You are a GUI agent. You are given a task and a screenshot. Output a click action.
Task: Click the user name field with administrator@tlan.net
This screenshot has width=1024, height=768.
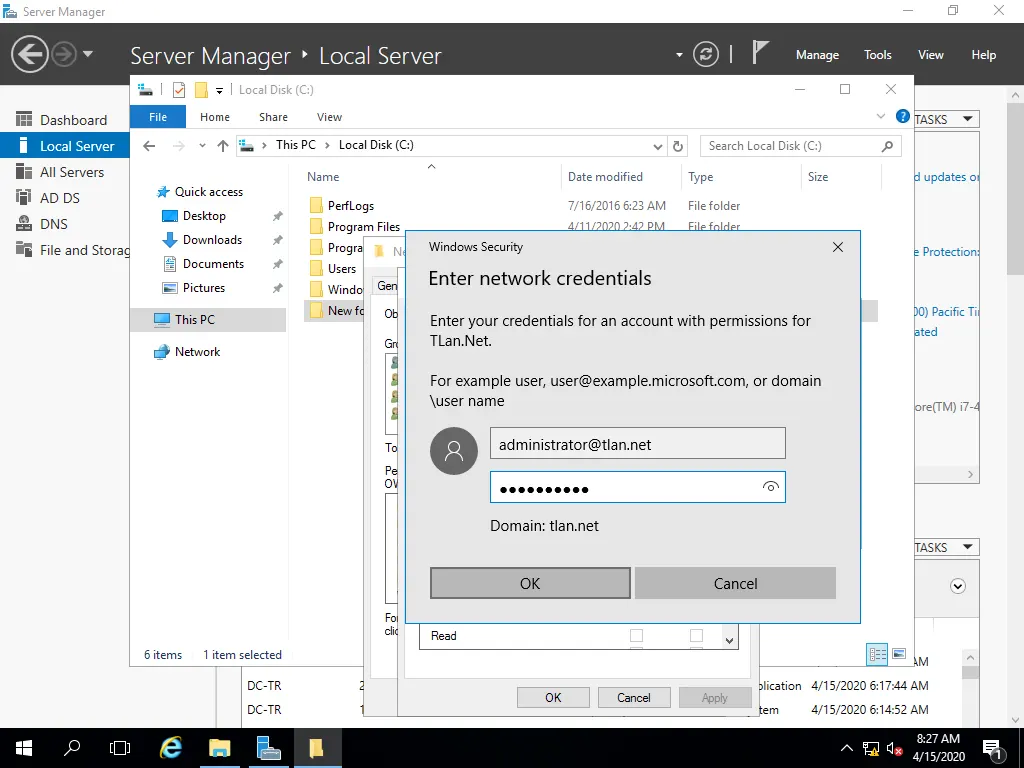(637, 444)
